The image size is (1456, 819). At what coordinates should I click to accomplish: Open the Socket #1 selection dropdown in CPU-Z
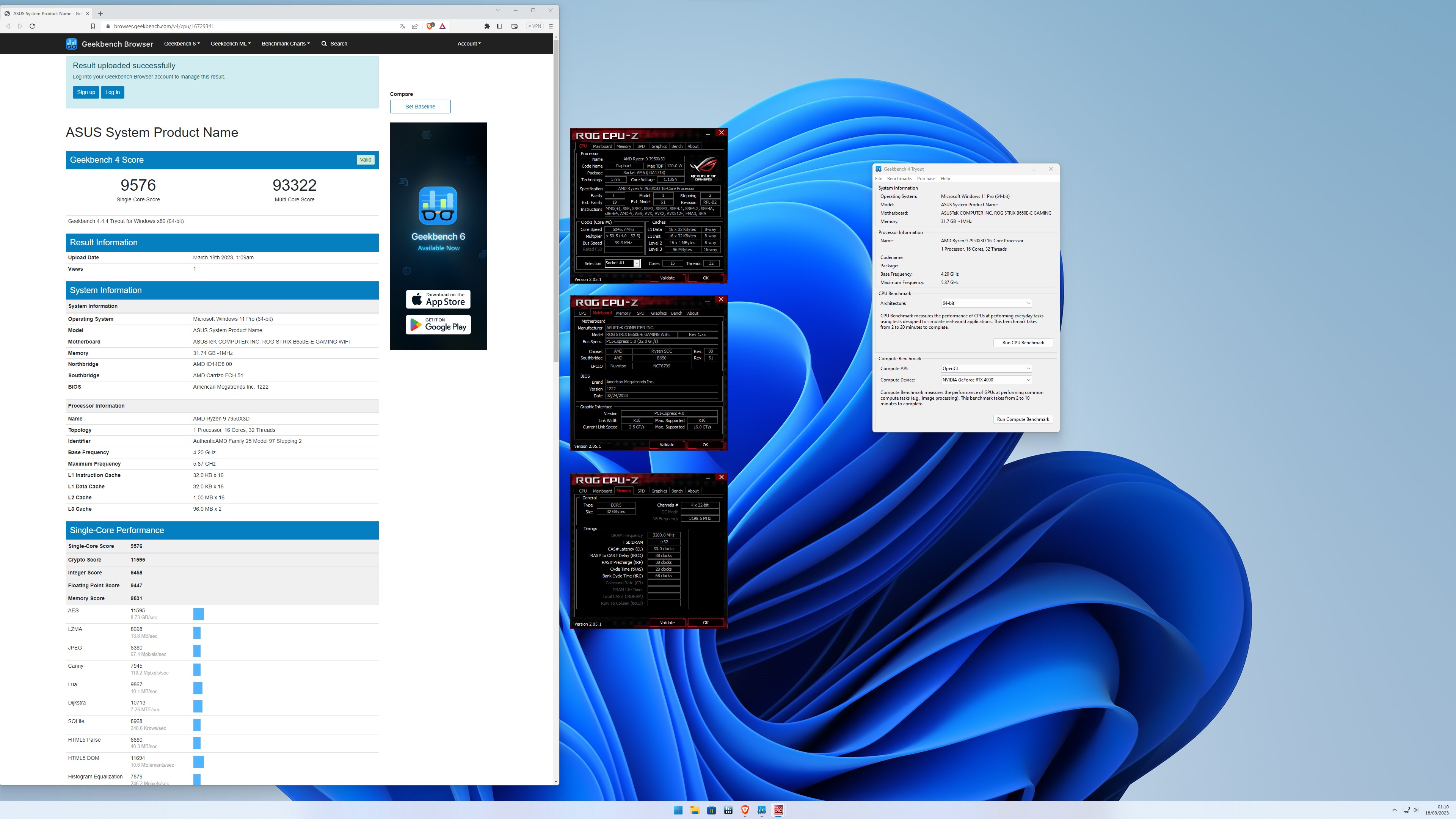622,264
